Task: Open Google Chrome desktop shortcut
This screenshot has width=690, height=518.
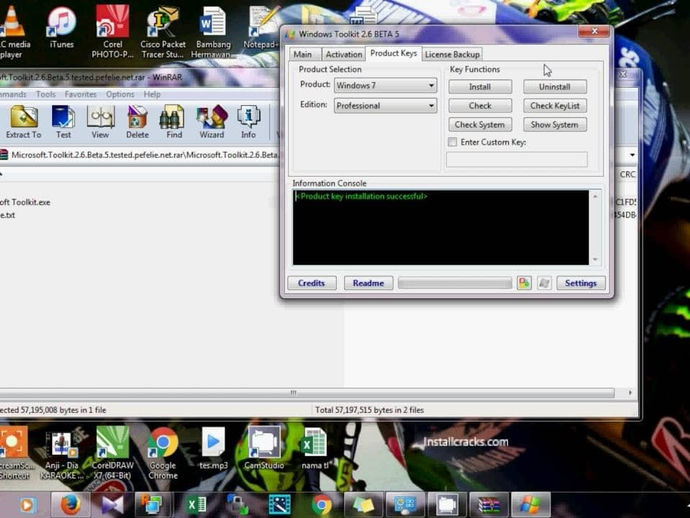Action: [x=163, y=453]
